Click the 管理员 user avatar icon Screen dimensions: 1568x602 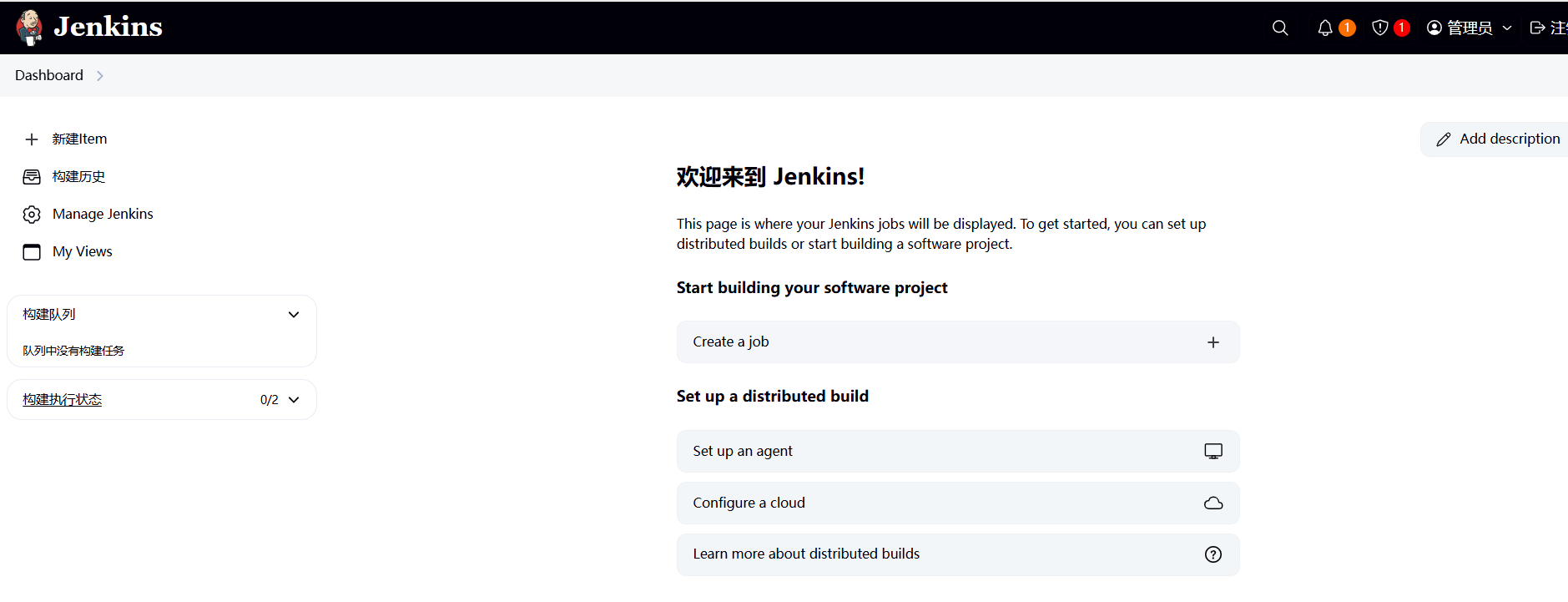click(x=1434, y=28)
